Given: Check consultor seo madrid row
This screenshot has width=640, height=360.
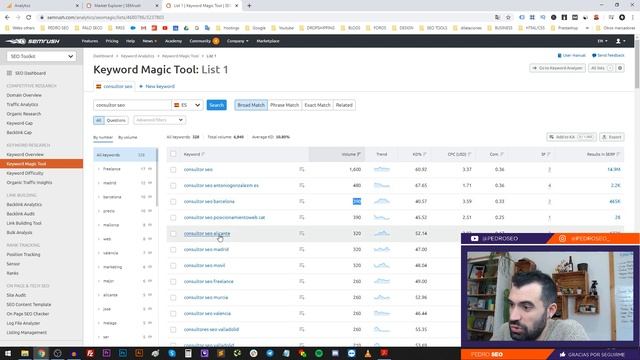Looking at the screenshot, I should [x=173, y=249].
